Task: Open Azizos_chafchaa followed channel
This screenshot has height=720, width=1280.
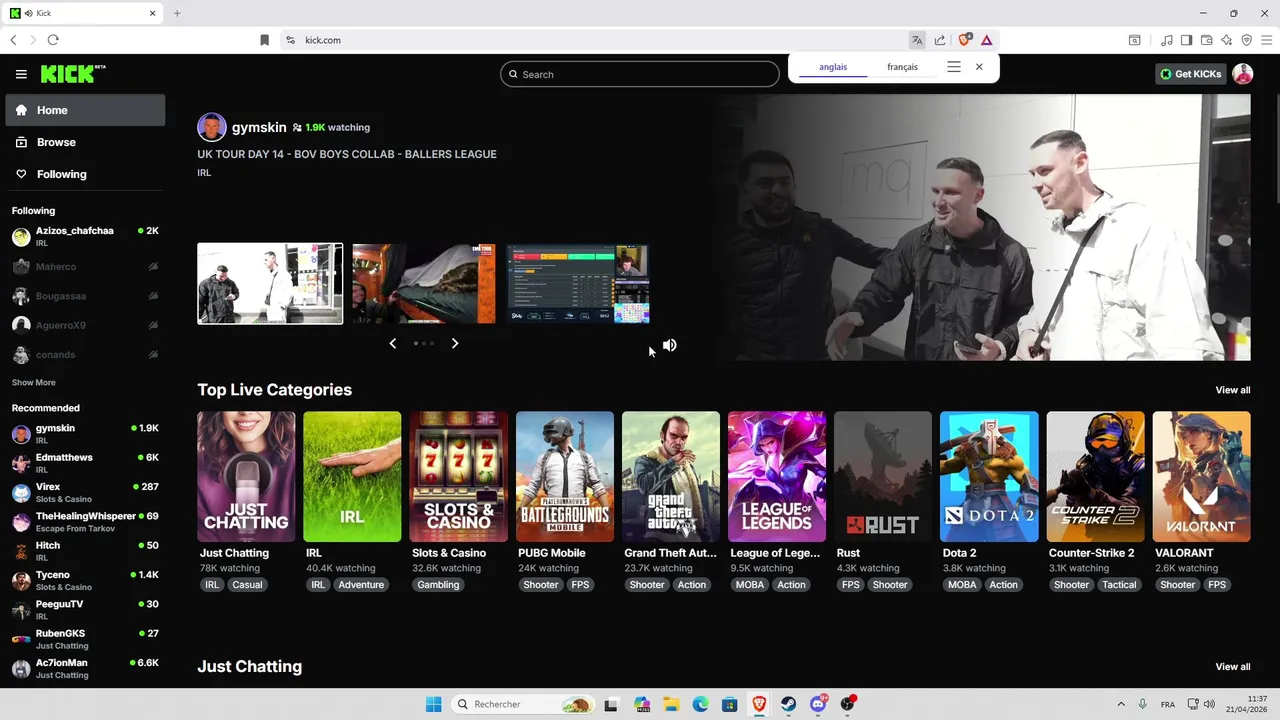Action: (85, 237)
